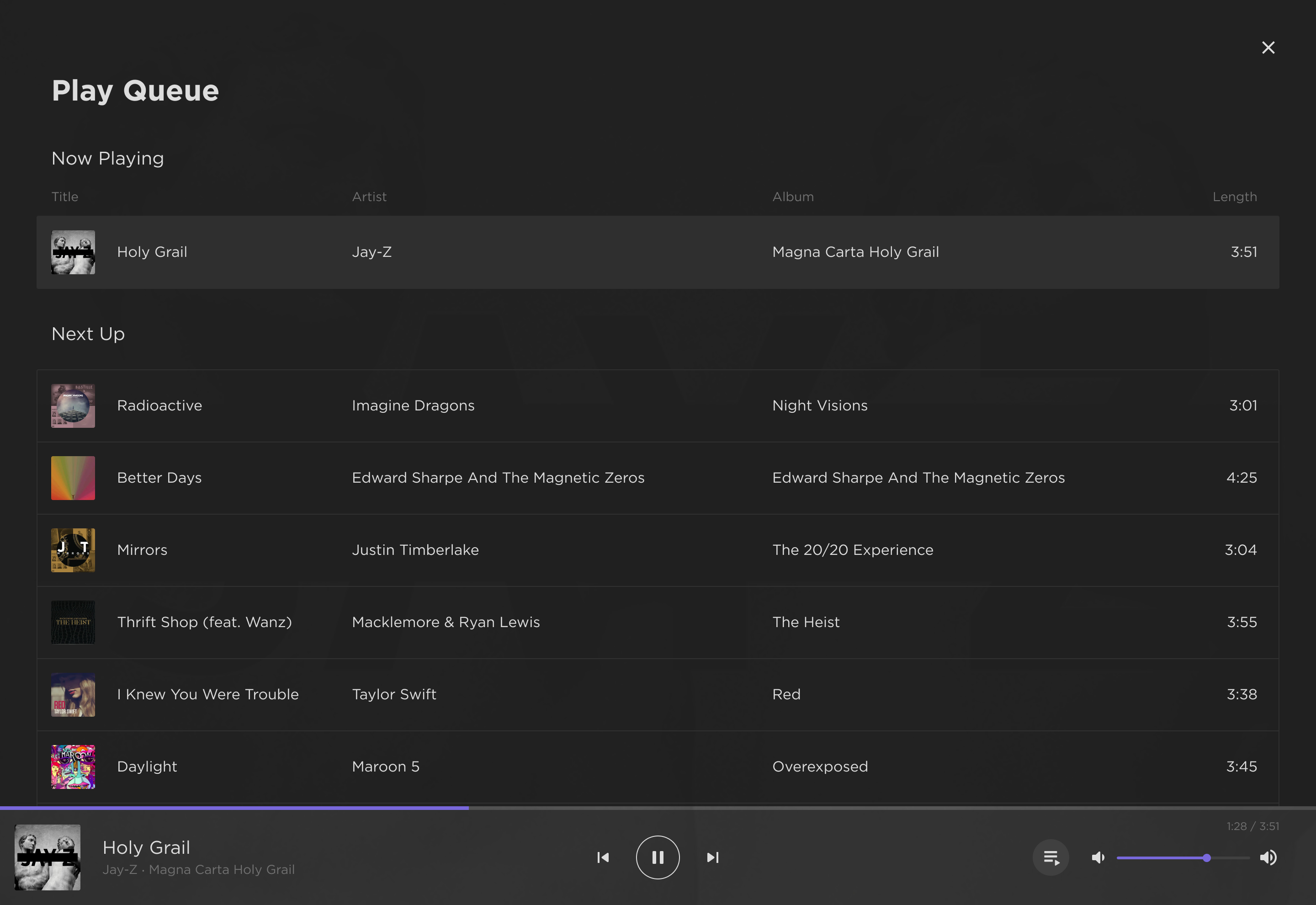Click the Now Playing section heading
1316x905 pixels.
tap(108, 159)
